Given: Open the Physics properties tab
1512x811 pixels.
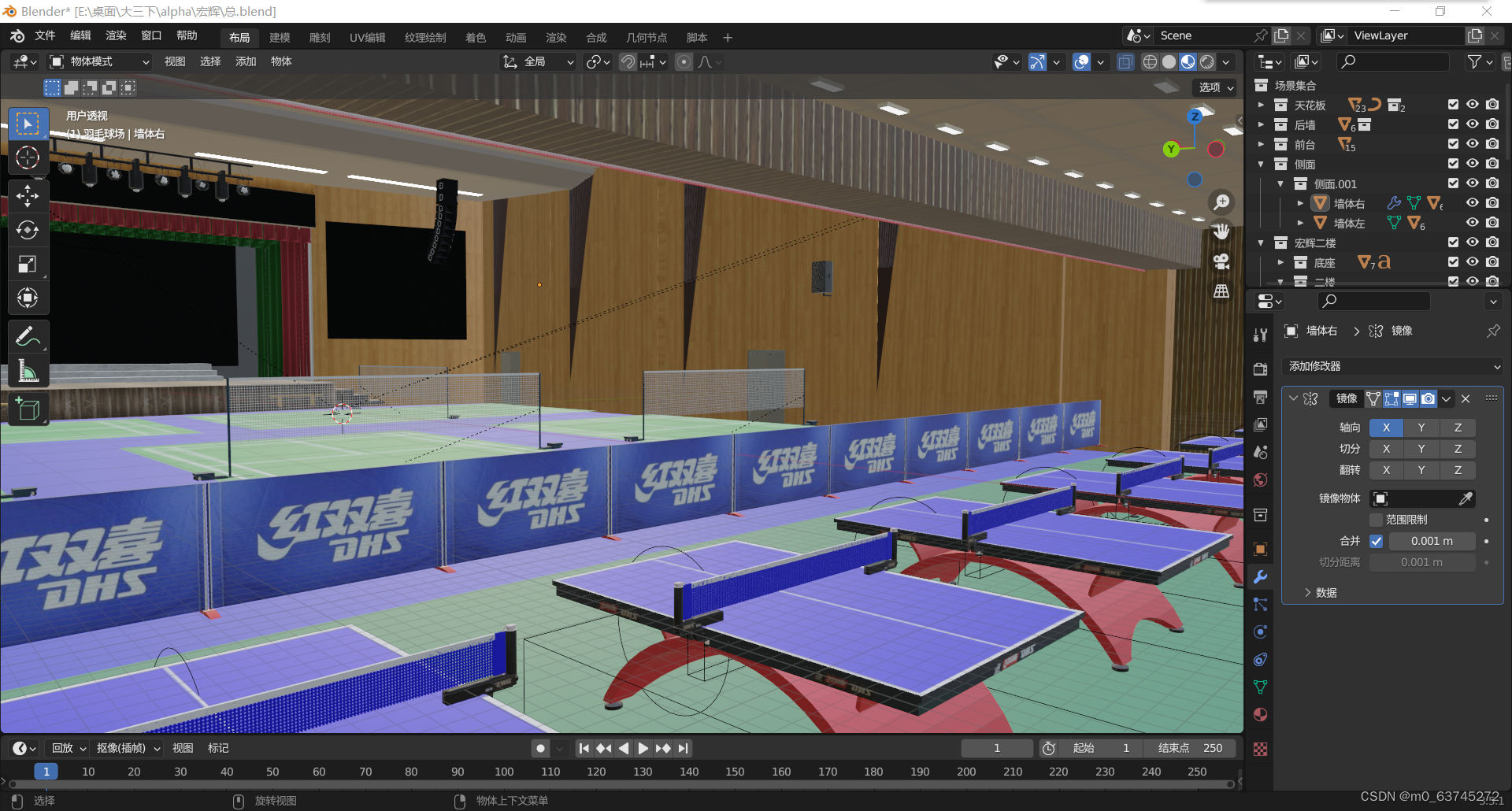Looking at the screenshot, I should 1260,631.
